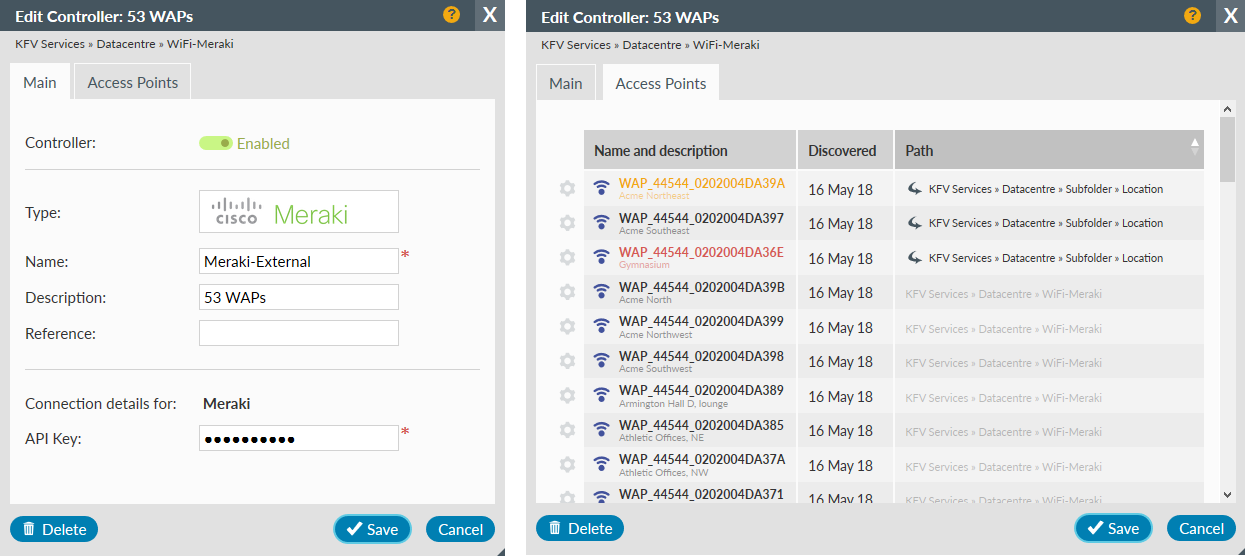Click moved-path arrow icon in Acme Northeast row
This screenshot has width=1245, height=556.
914,188
